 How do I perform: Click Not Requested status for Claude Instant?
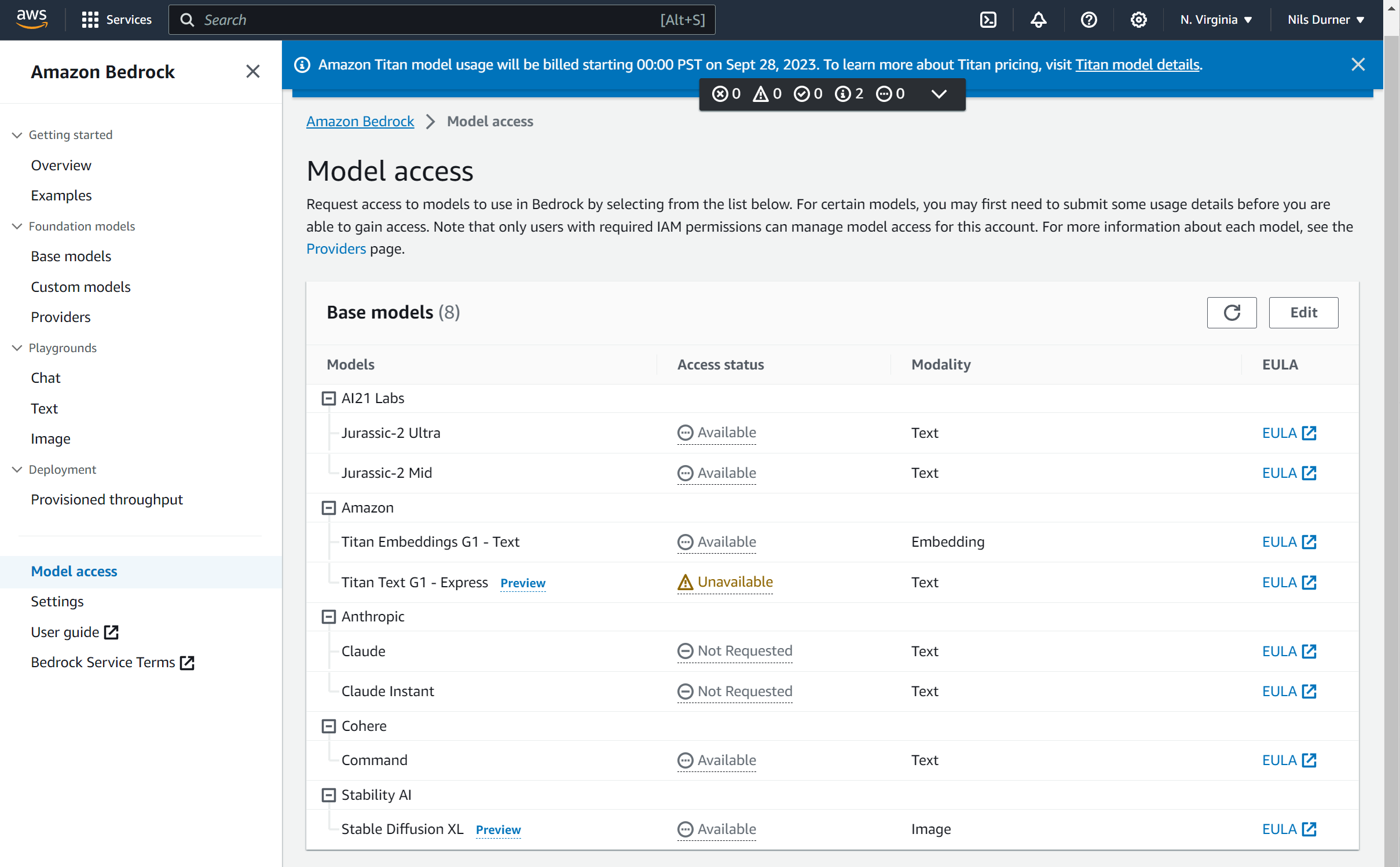(x=735, y=691)
